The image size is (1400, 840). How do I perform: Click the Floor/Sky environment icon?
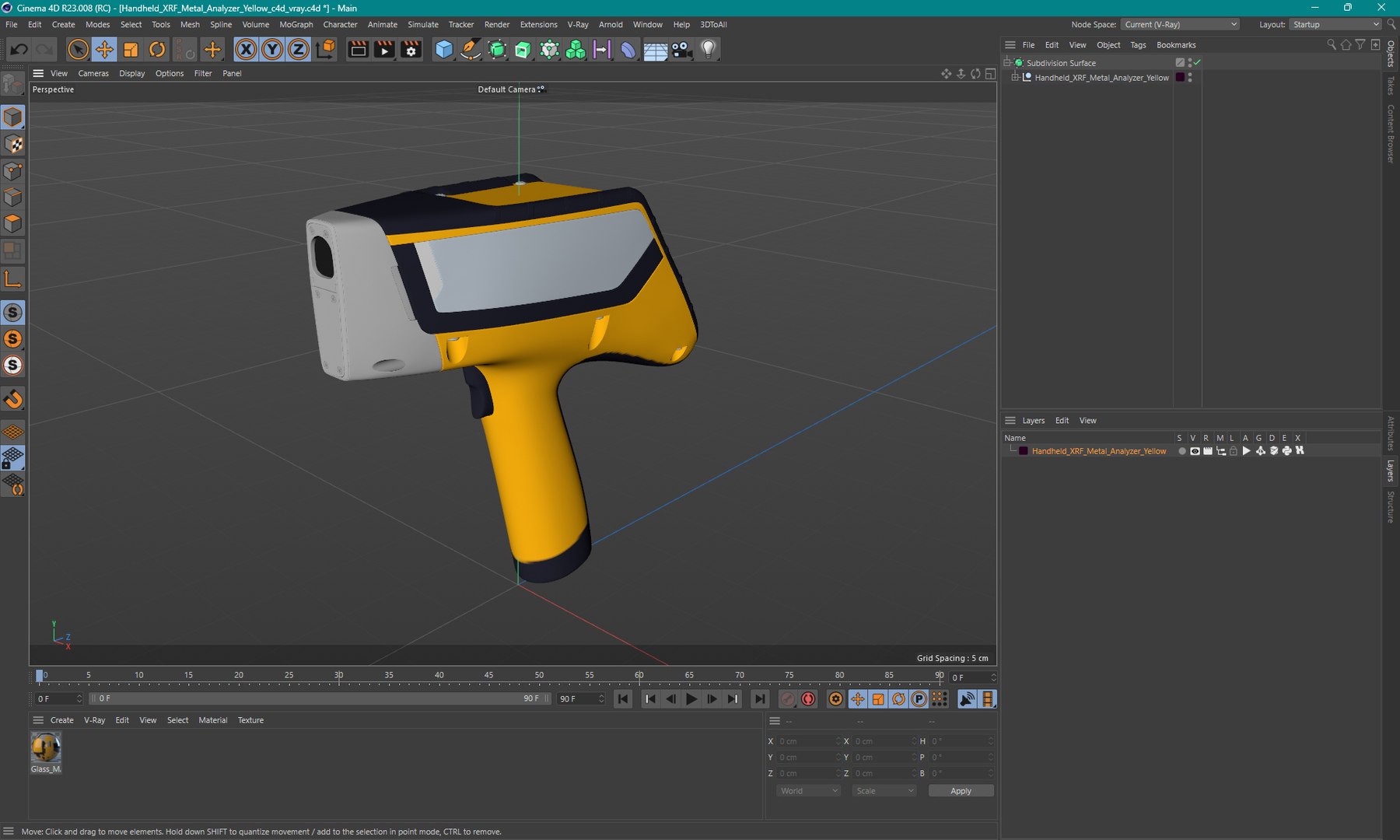655,50
